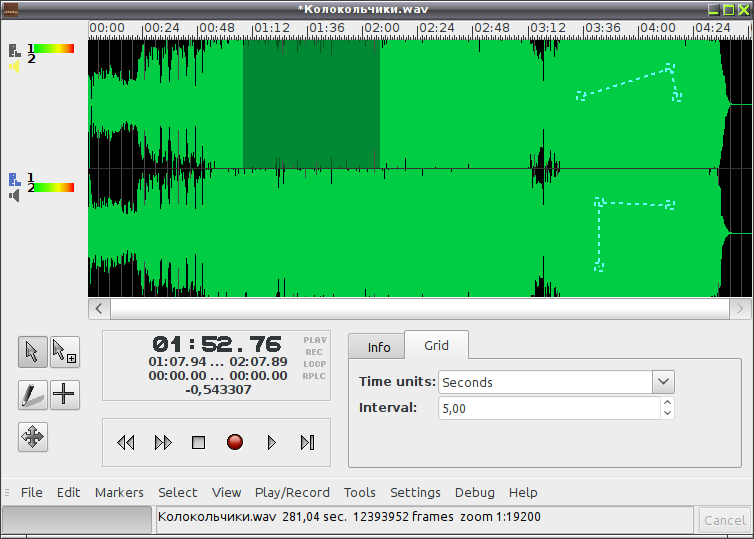
Task: Select the four-arrow move tool
Action: pos(33,437)
